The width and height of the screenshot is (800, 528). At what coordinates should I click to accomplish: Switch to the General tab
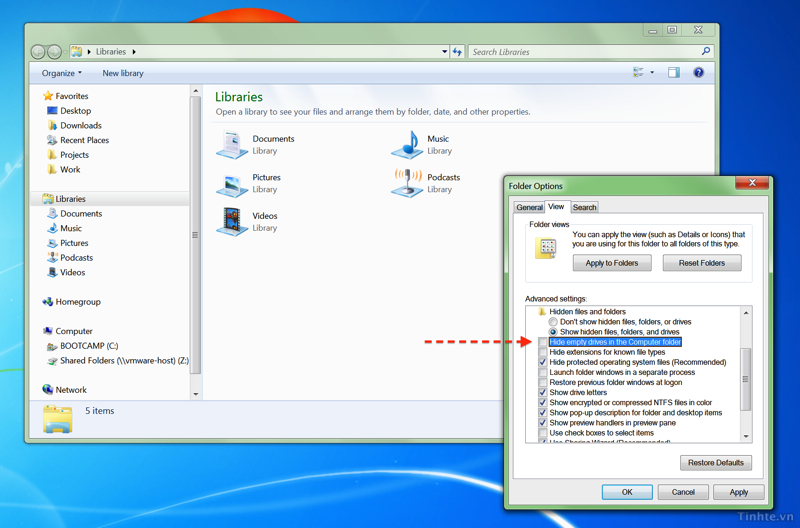point(529,208)
